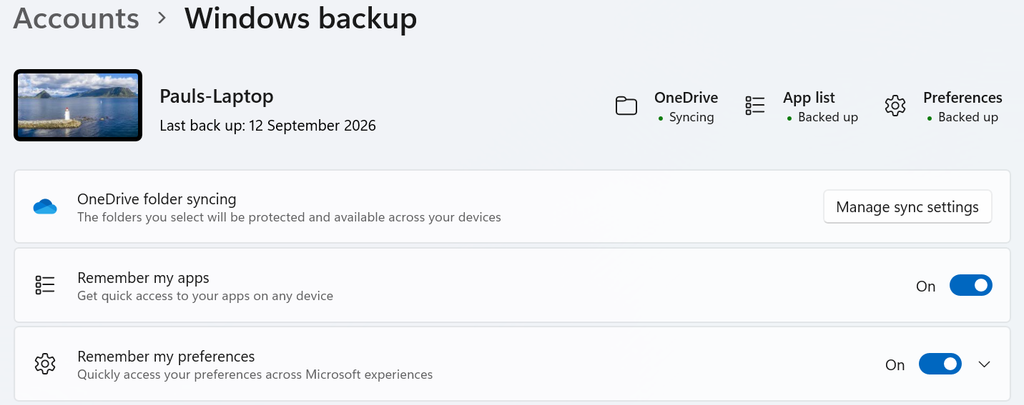Click the breadcrumb chevron separator after Accounts
Screen dimensions: 1024x405
tap(162, 19)
